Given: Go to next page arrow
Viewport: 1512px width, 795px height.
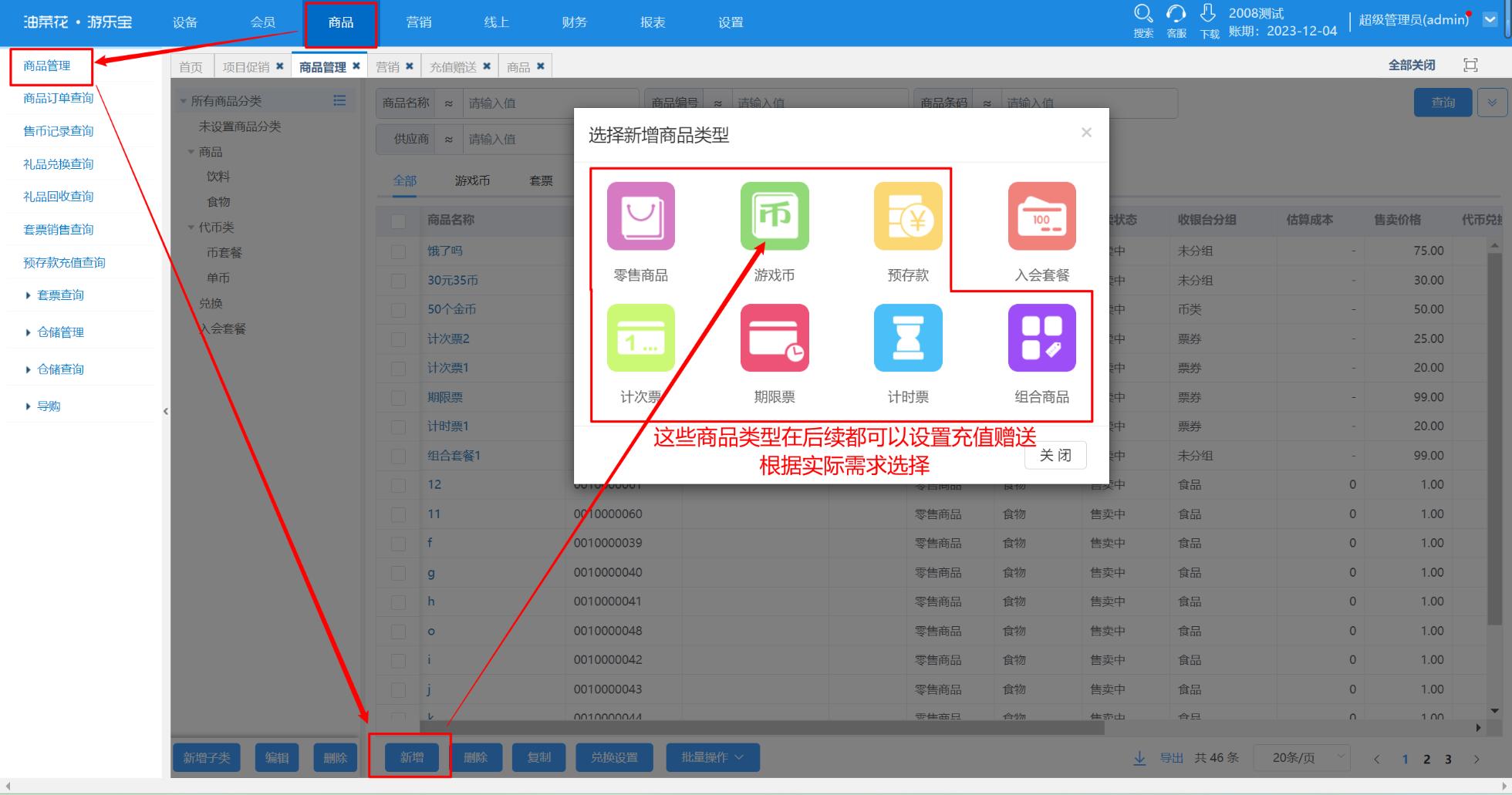Looking at the screenshot, I should click(1477, 760).
